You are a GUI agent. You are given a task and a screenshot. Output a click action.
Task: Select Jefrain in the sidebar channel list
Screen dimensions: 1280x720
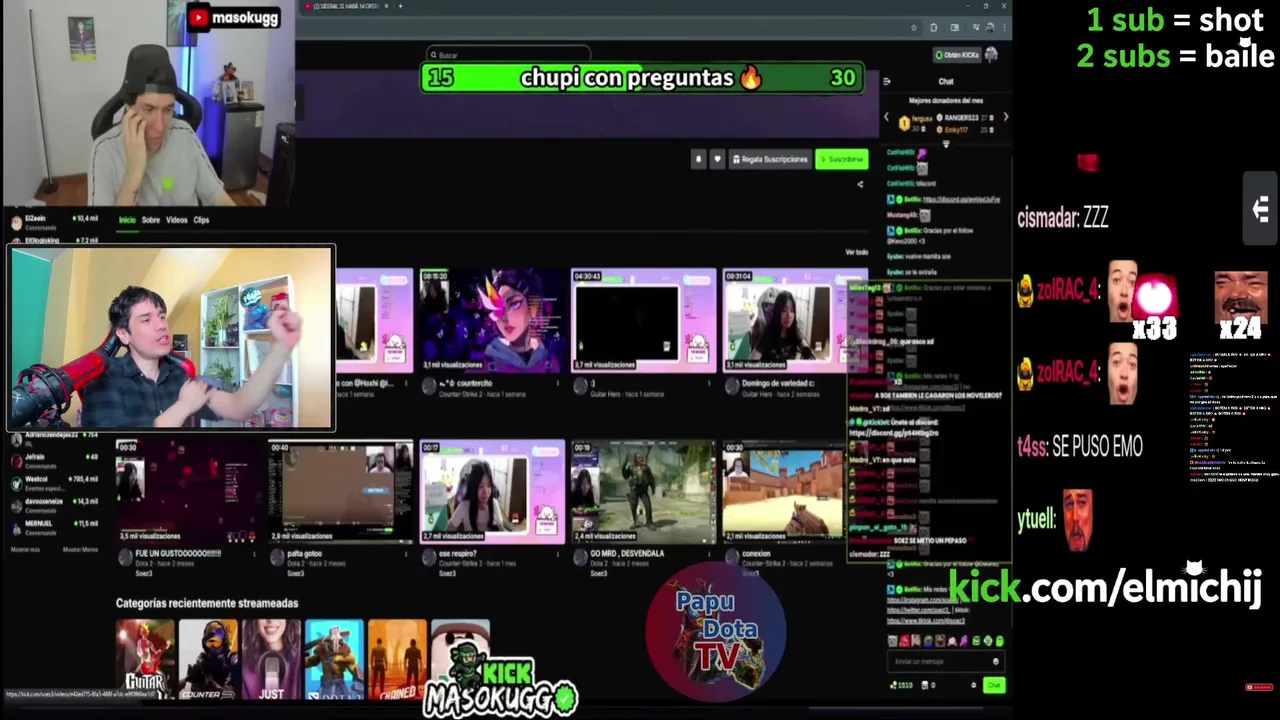(x=53, y=461)
